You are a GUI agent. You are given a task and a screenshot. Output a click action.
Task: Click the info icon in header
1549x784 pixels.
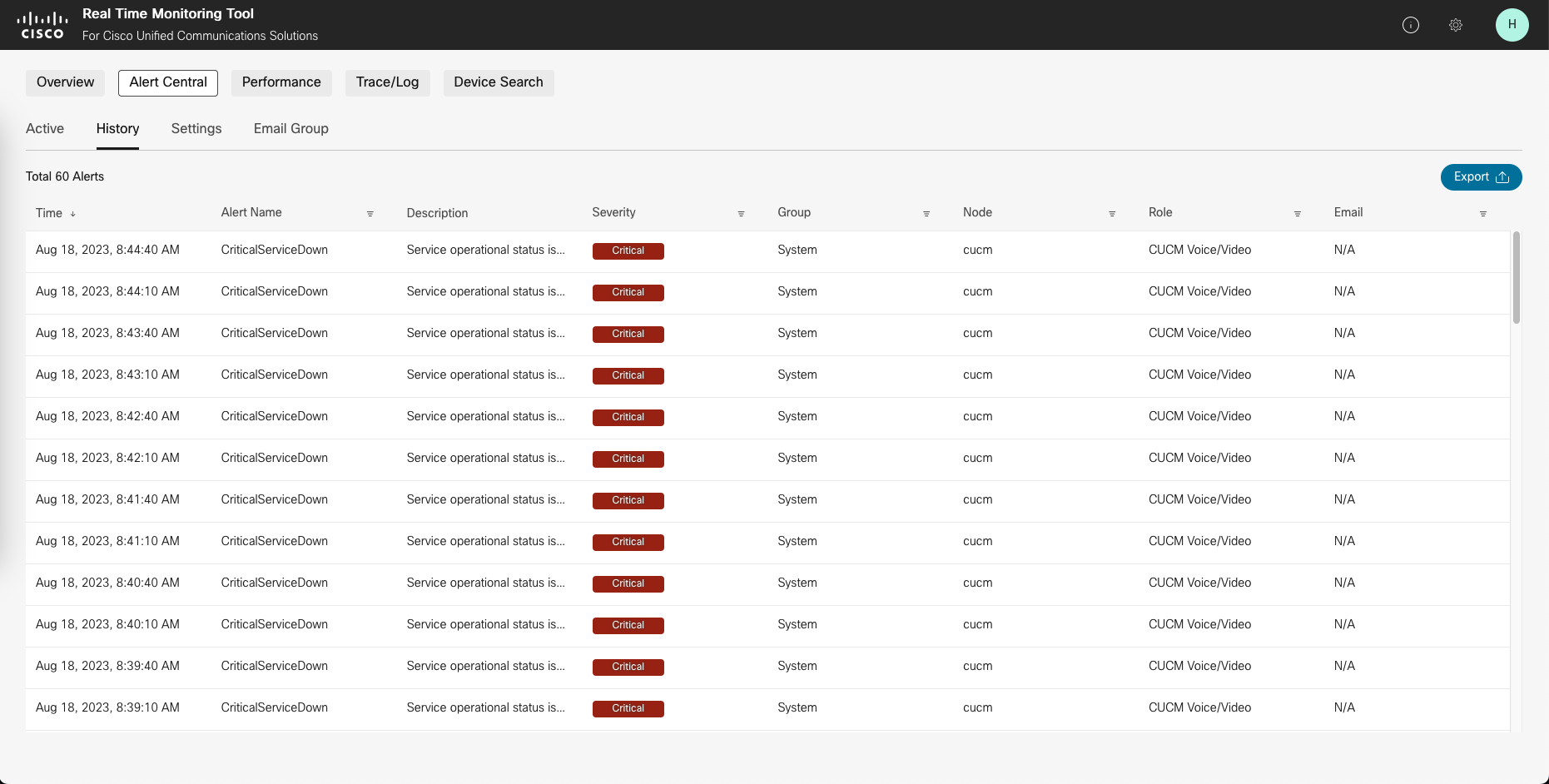[x=1410, y=25]
